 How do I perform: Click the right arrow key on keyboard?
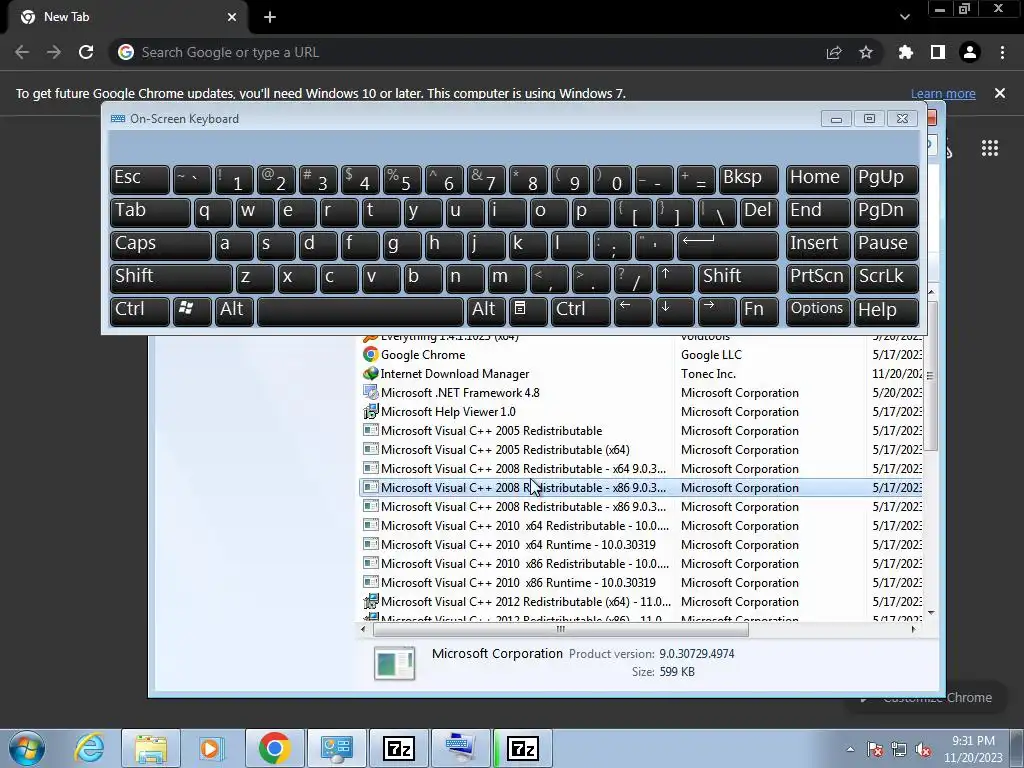[716, 311]
